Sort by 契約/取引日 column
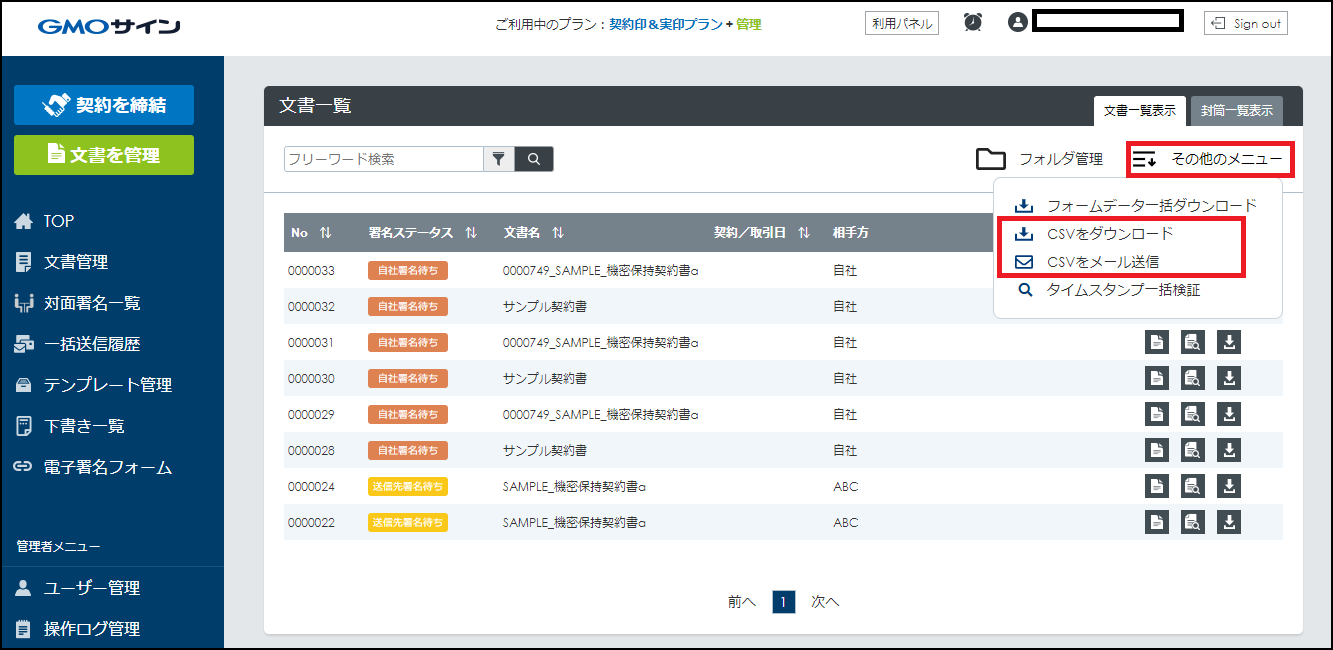 [x=804, y=233]
